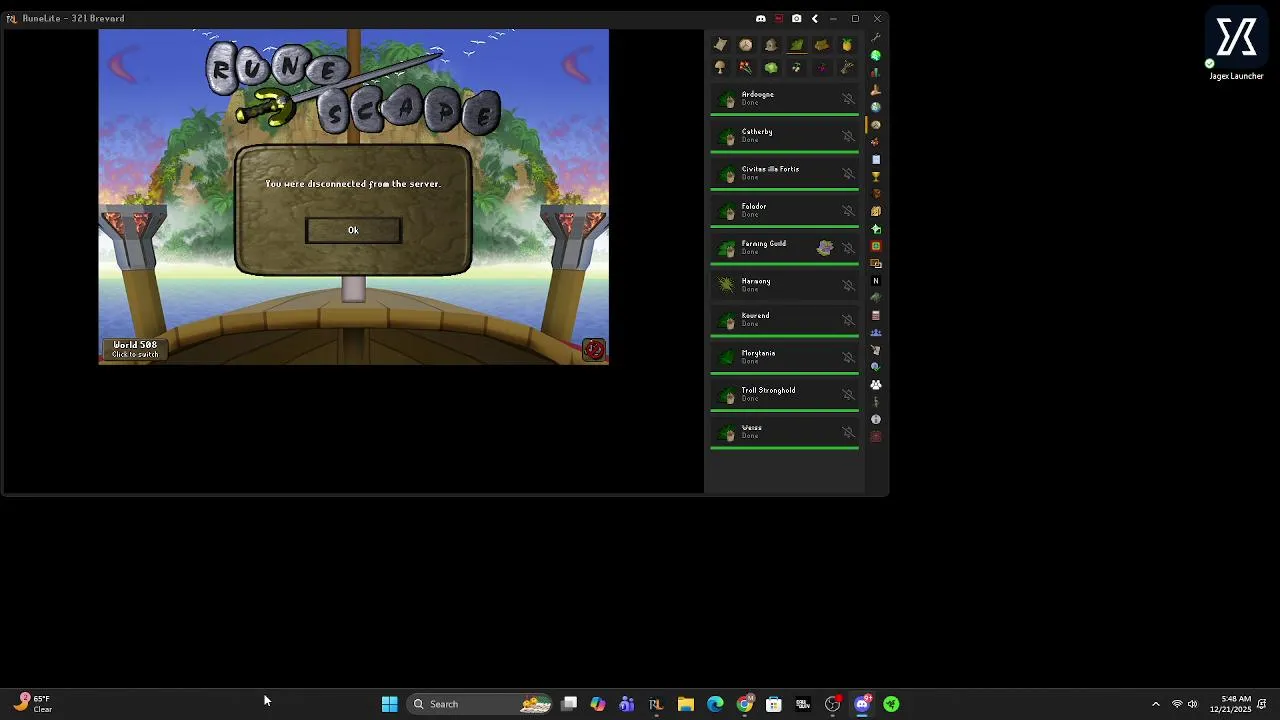This screenshot has height=720, width=1280.
Task: Open the notes clipboard sidebar icon
Action: [x=876, y=159]
